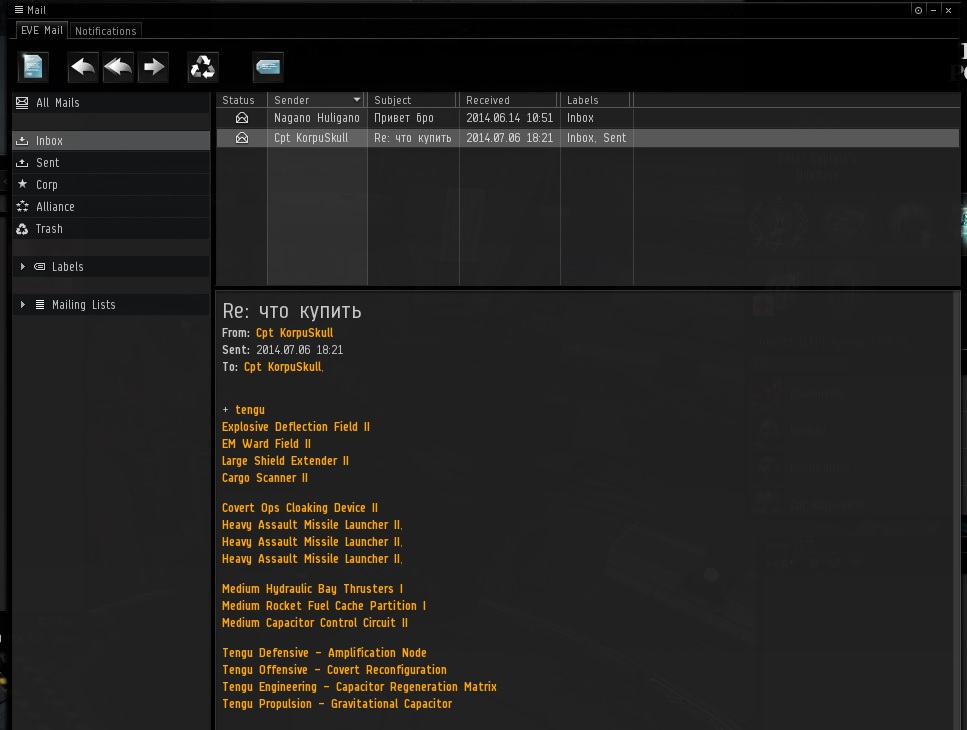Image resolution: width=967 pixels, height=730 pixels.
Task: Open Tengu Offensive - Covert Reconfiguration link
Action: (334, 670)
